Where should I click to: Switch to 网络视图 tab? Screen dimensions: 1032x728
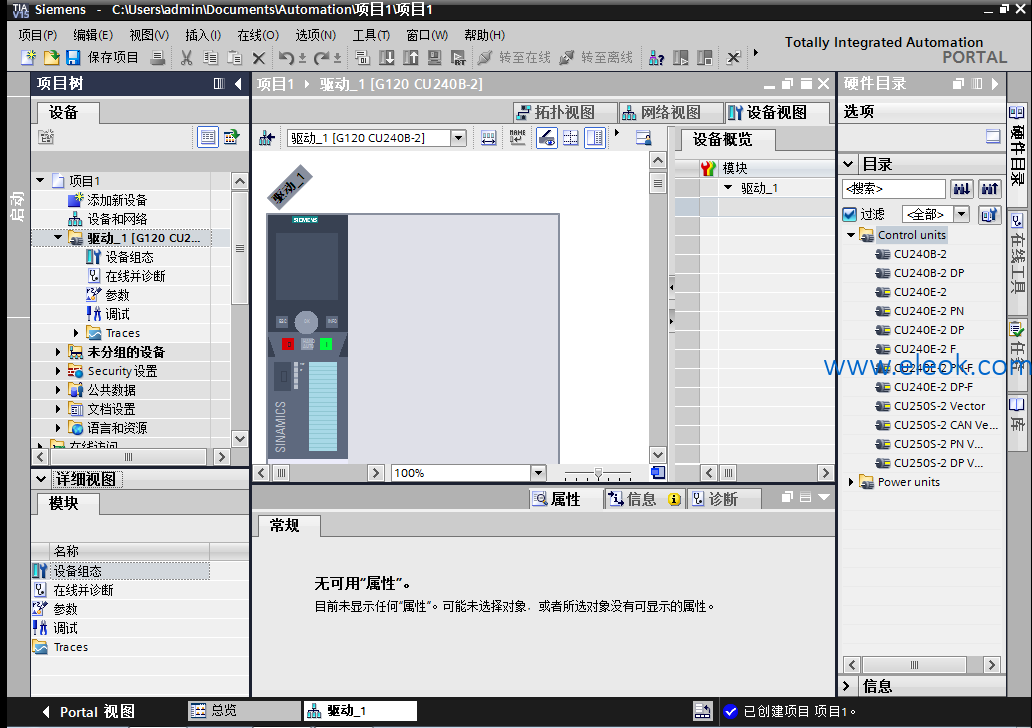tap(670, 113)
